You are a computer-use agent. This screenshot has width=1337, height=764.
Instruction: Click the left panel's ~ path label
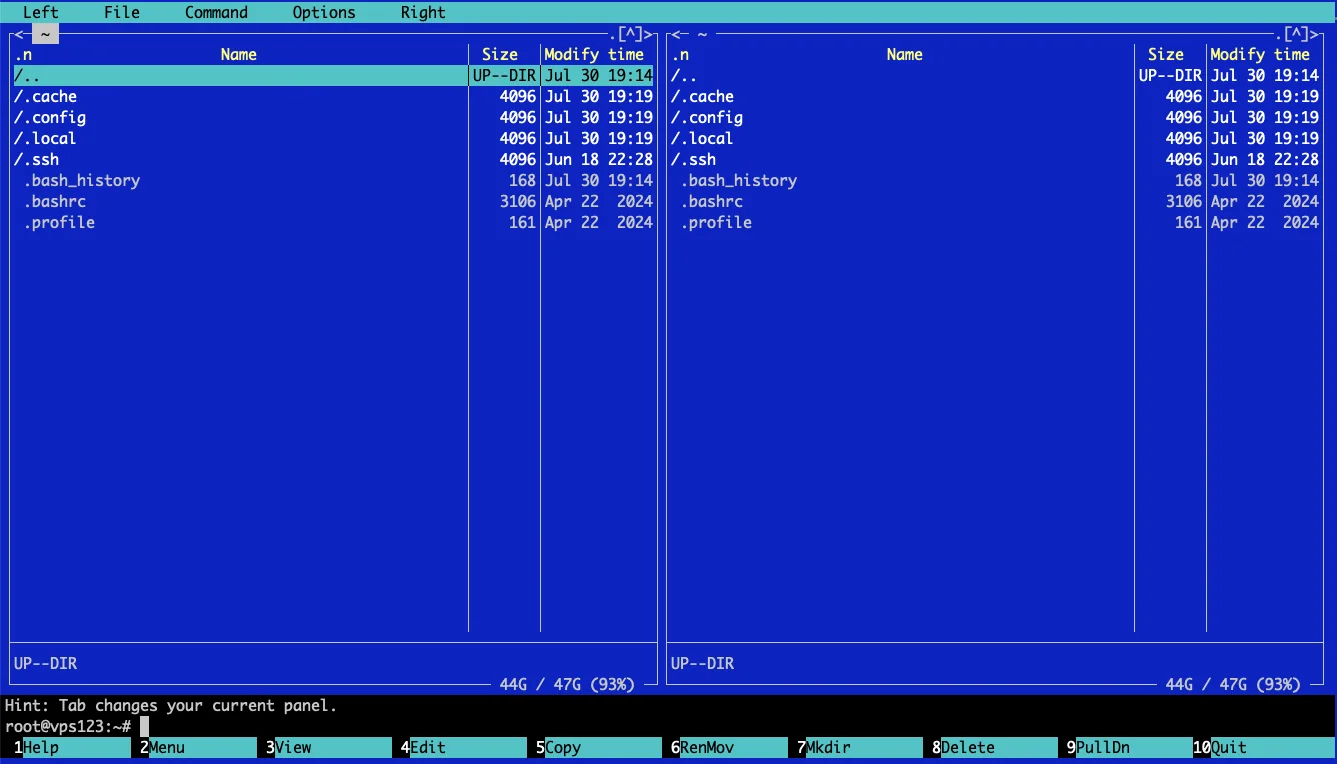point(45,34)
